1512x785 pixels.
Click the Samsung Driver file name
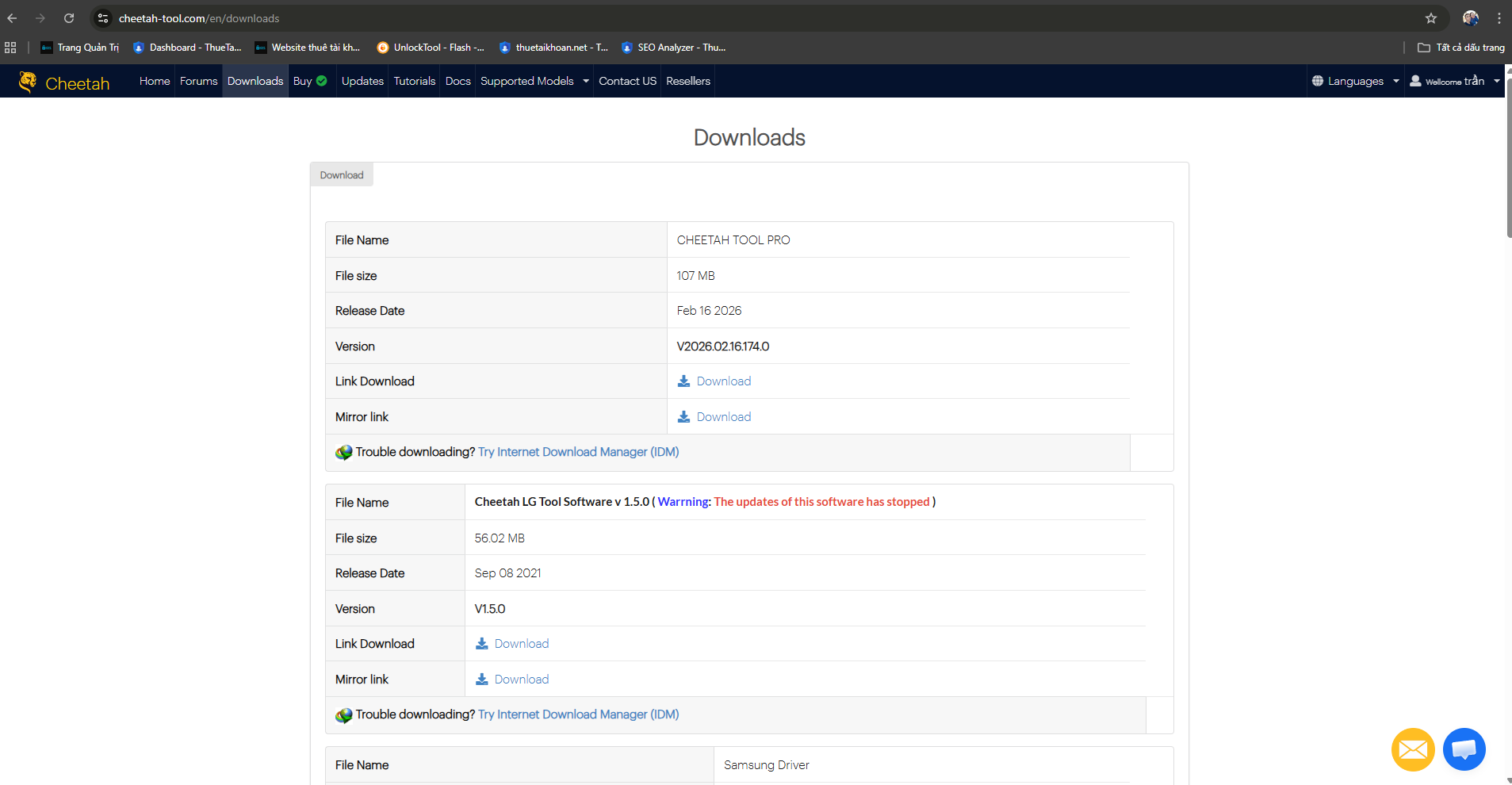[x=767, y=765]
